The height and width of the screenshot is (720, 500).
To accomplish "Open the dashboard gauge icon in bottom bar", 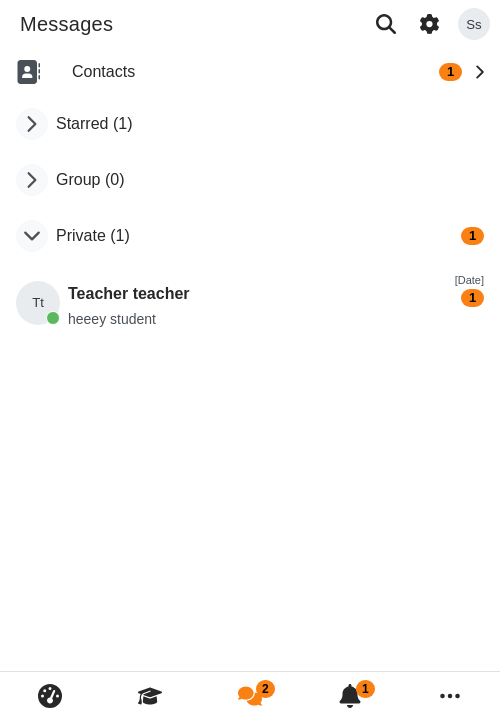I will pos(50,696).
